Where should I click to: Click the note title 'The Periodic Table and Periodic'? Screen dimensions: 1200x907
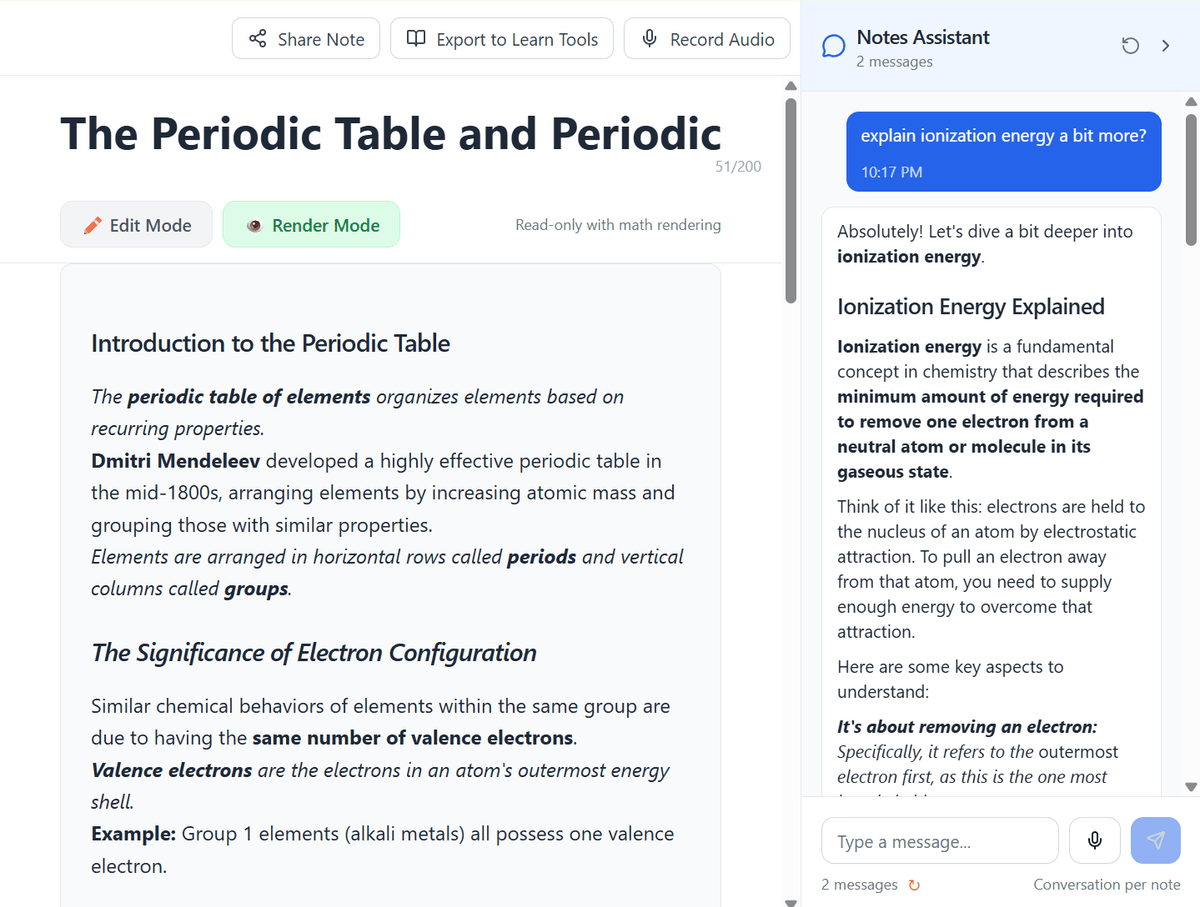pos(391,134)
